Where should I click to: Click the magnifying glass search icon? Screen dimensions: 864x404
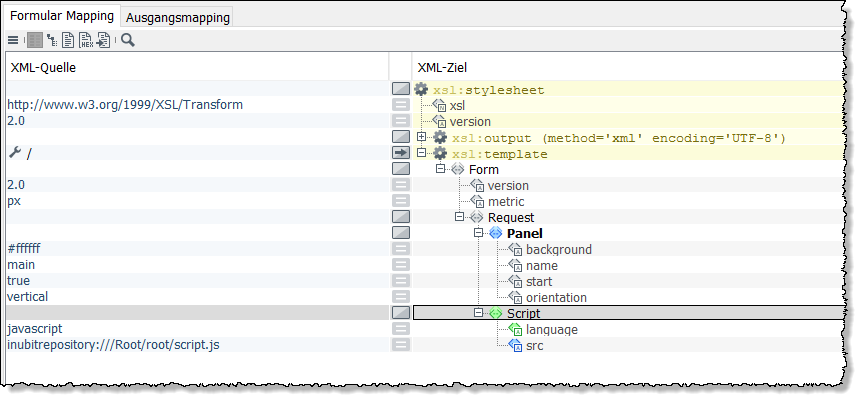(128, 40)
